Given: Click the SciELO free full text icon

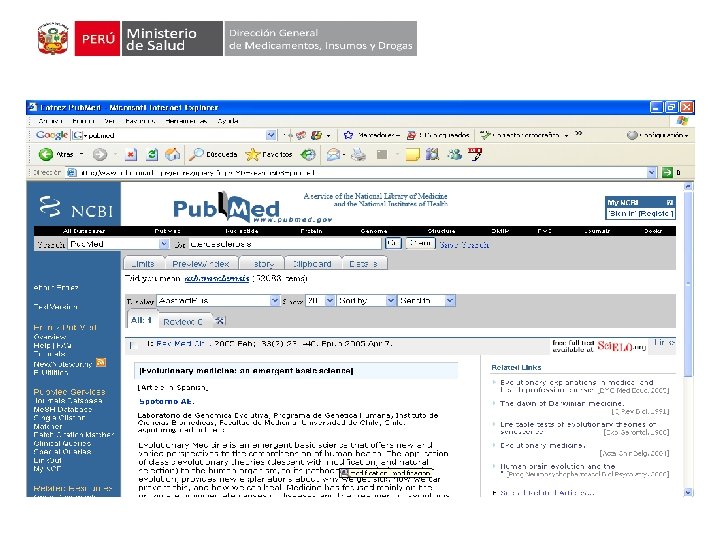Looking at the screenshot, I should [599, 346].
